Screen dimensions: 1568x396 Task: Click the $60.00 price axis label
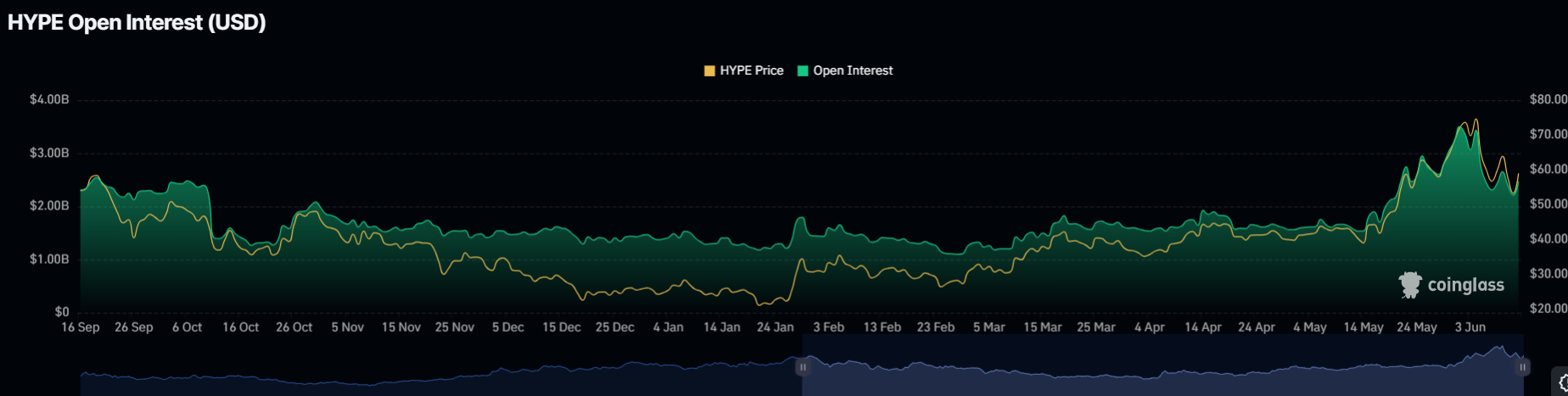click(x=1548, y=170)
